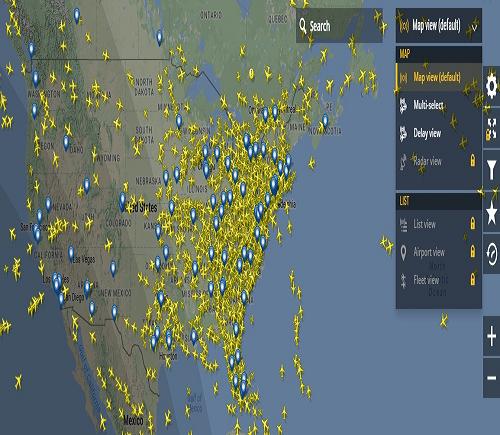Toggle fullscreen lock icon on right toolbar

click(491, 129)
